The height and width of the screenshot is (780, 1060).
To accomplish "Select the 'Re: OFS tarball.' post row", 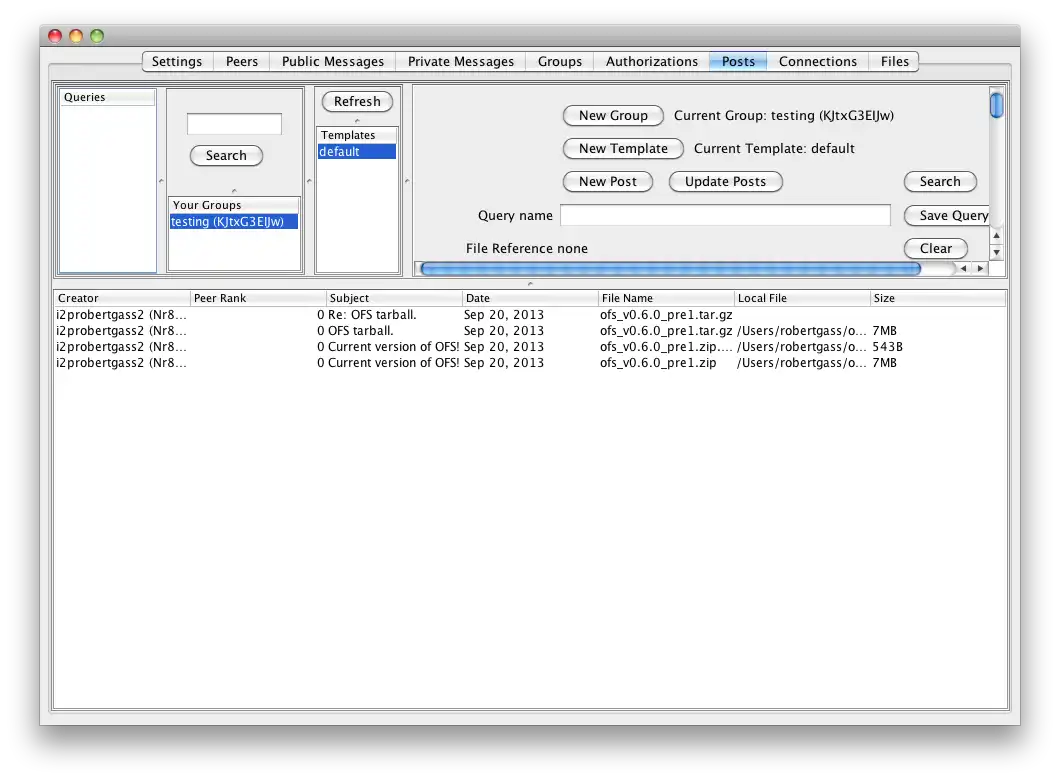I will [x=530, y=315].
